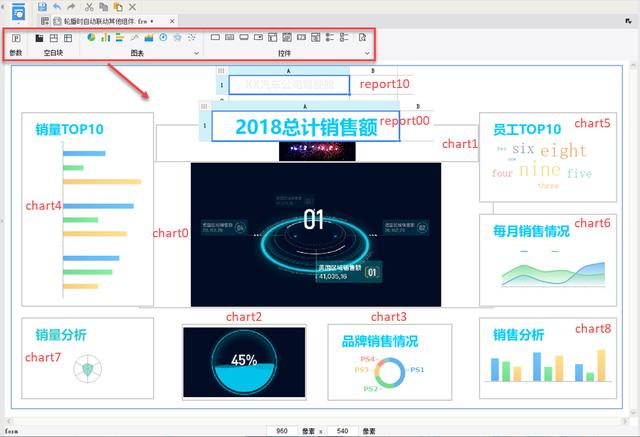Insert a gauge chart
Image resolution: width=640 pixels, height=437 pixels.
163,38
